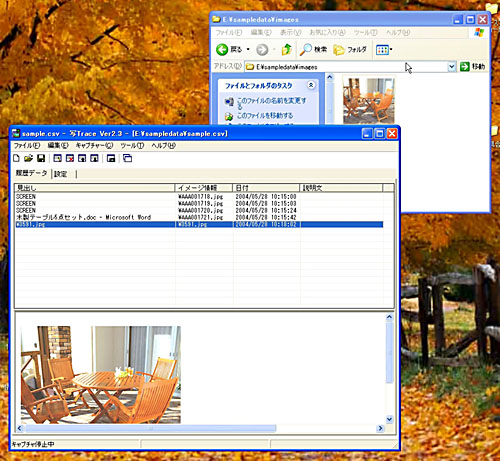Select the patio furniture thumbnail in Explorer

coord(369,101)
